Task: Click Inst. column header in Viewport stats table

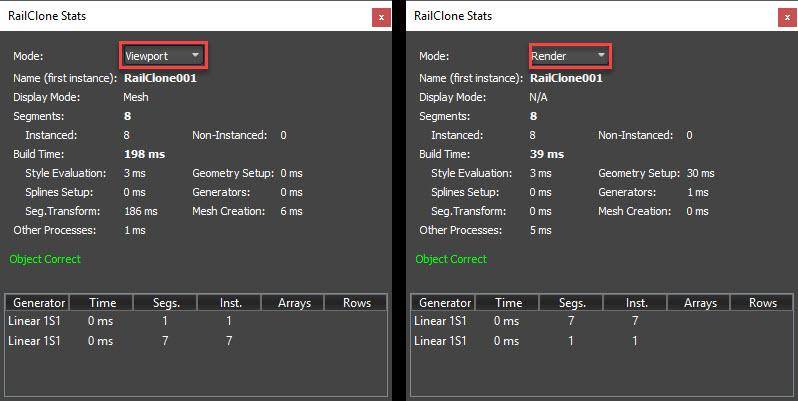Action: click(x=230, y=303)
